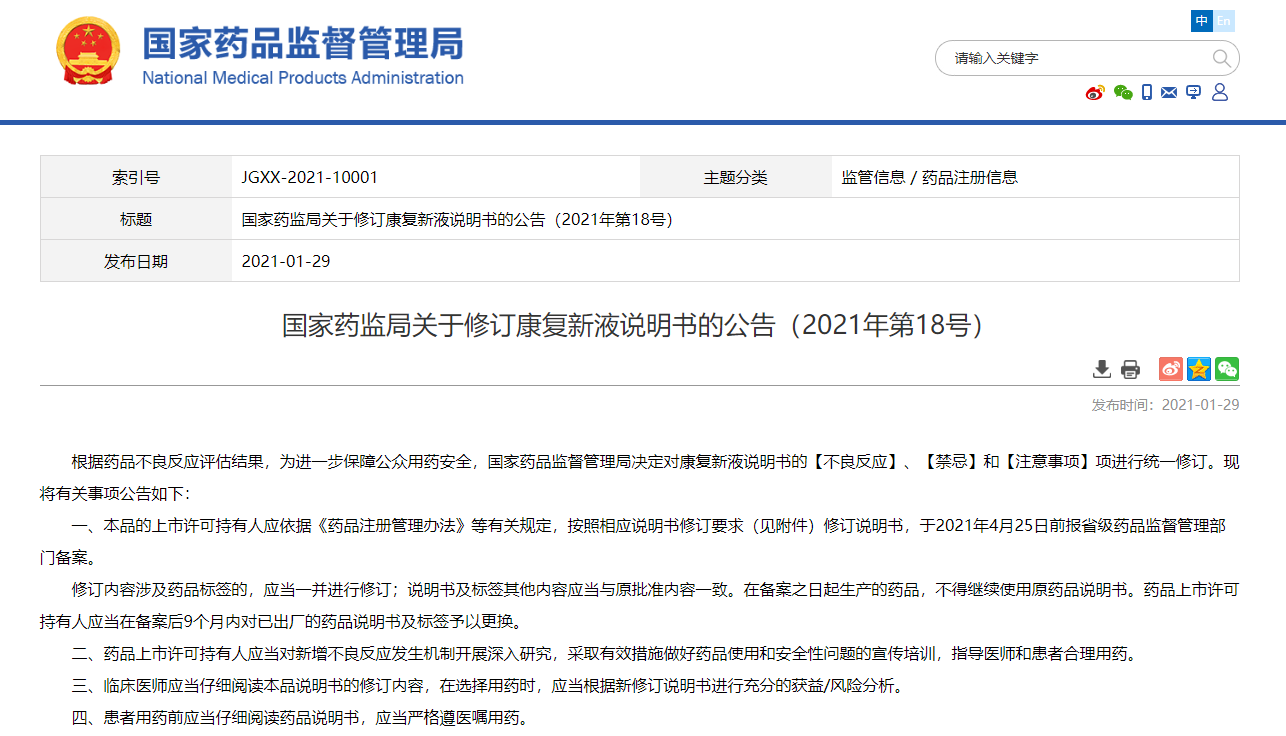Share article via green WeChat button

click(1227, 369)
